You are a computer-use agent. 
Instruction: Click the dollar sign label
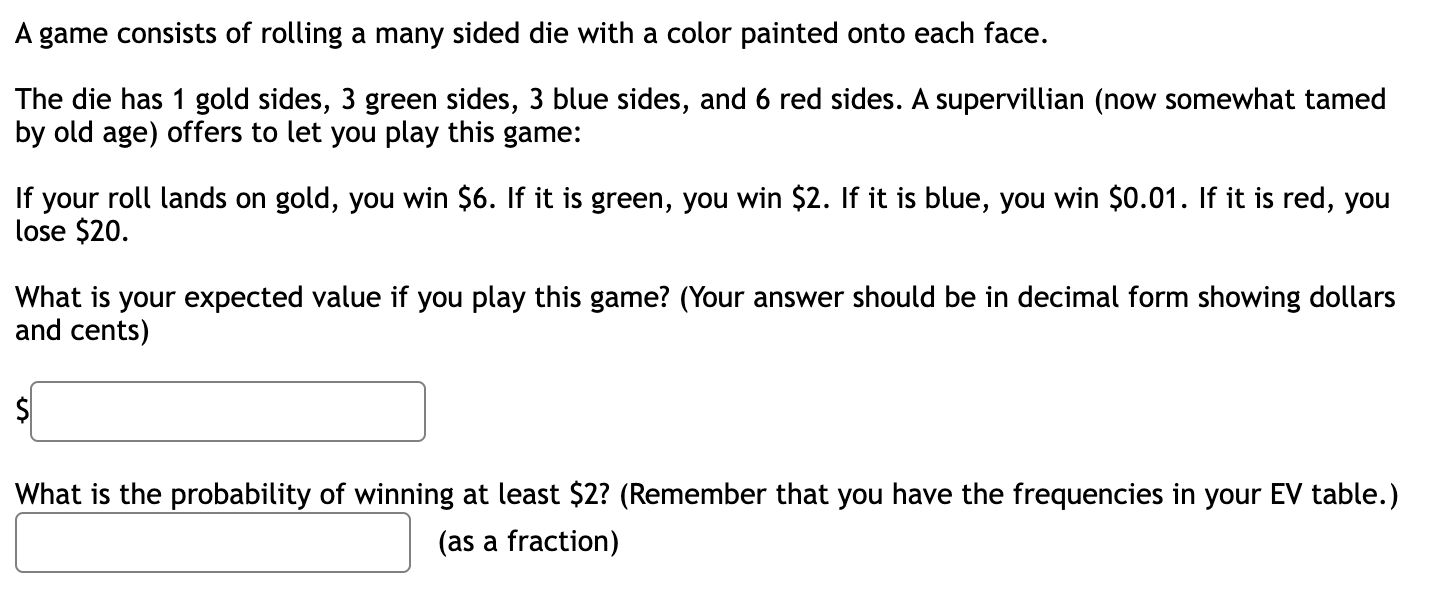(x=21, y=410)
